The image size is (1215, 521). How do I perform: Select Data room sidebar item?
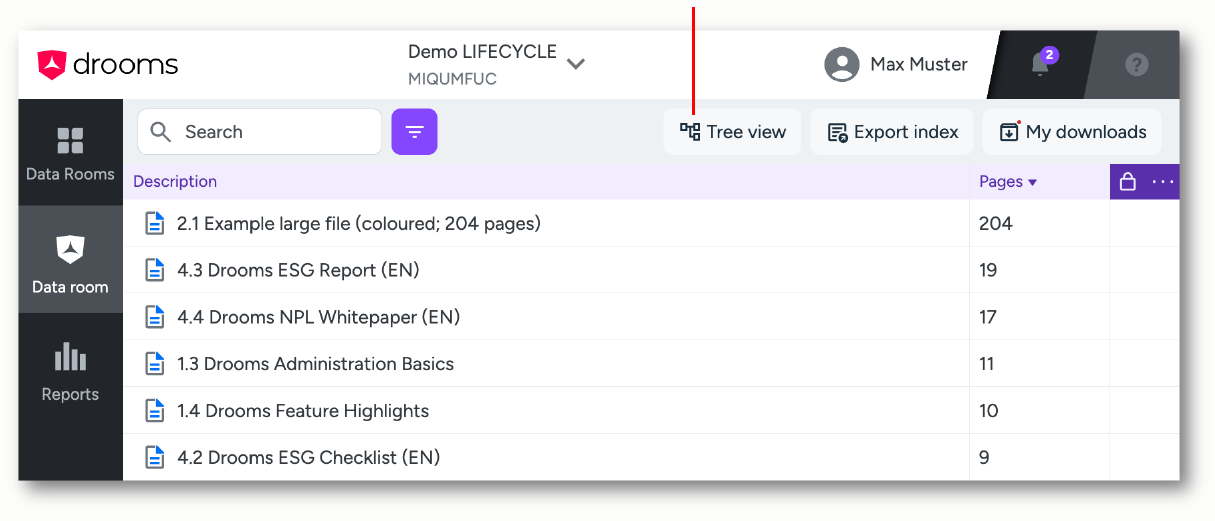(x=70, y=260)
